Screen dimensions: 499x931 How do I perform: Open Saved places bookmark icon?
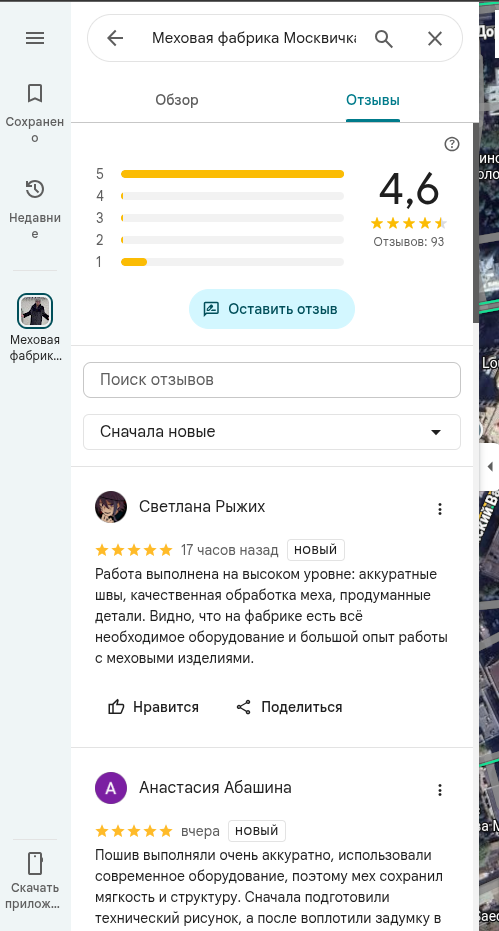(35, 93)
